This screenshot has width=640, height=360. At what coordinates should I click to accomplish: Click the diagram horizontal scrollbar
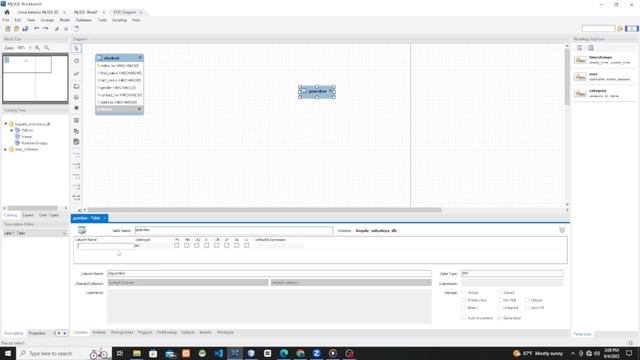(264, 210)
